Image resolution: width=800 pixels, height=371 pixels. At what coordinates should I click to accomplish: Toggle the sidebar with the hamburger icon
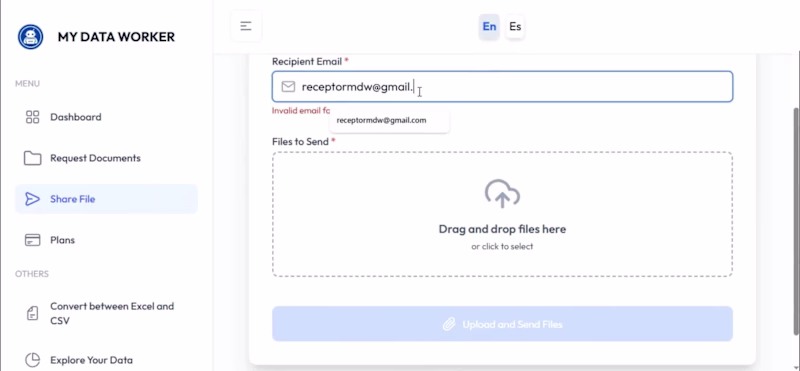click(246, 26)
